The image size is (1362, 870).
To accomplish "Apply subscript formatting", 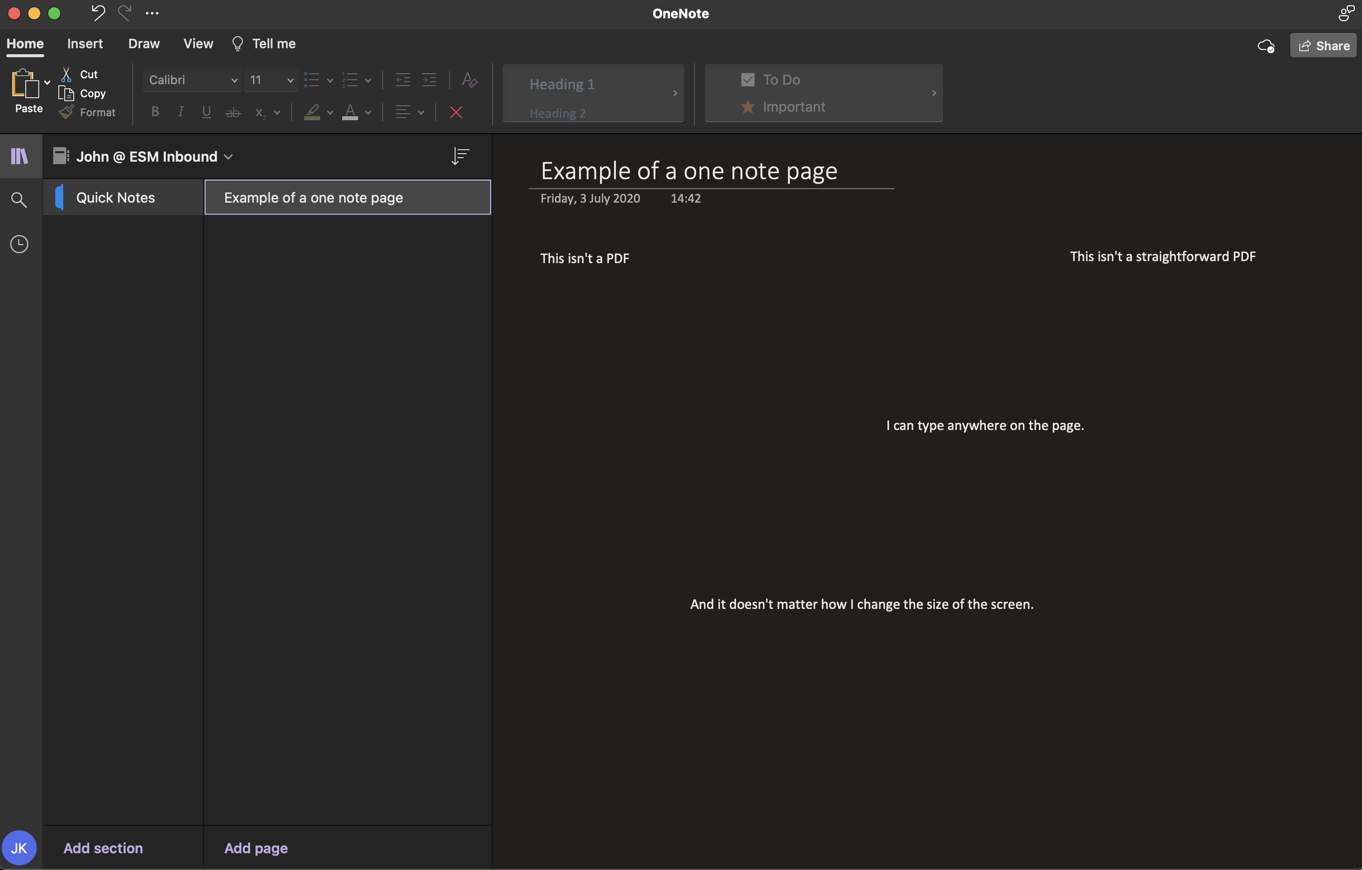I will 259,112.
